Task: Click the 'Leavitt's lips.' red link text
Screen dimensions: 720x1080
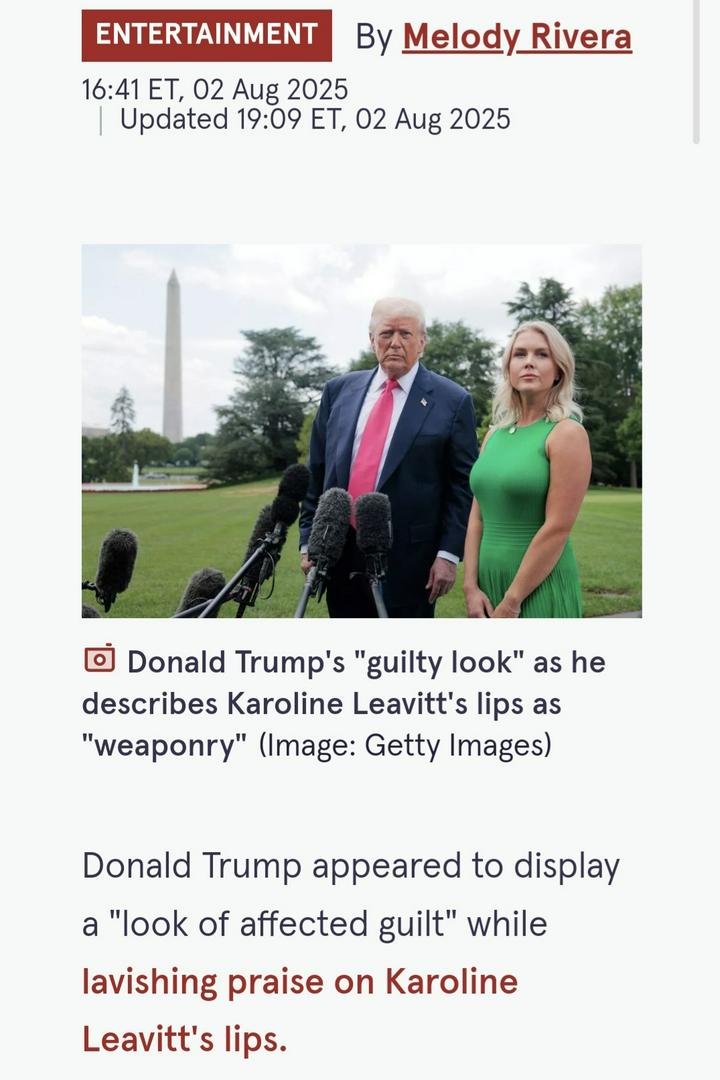Action: coord(185,1039)
